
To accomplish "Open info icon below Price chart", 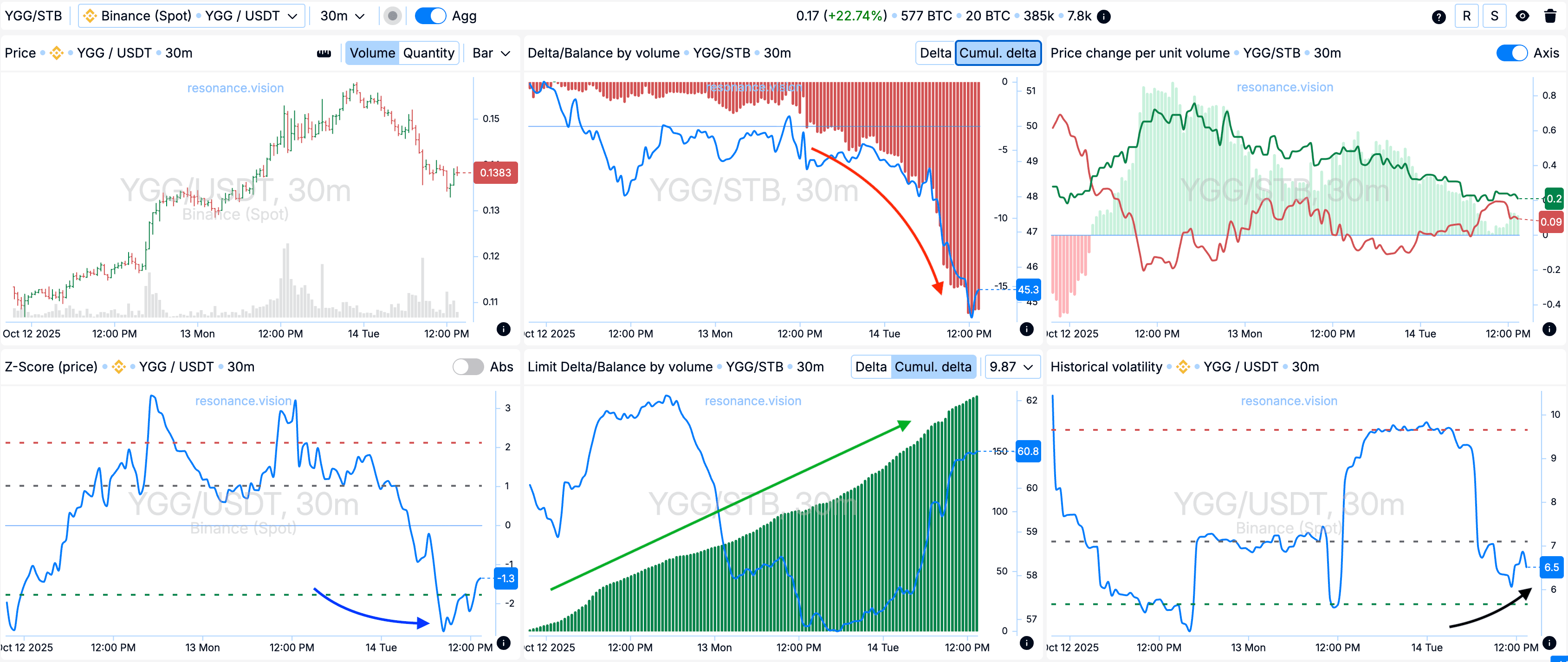I will tap(503, 329).
